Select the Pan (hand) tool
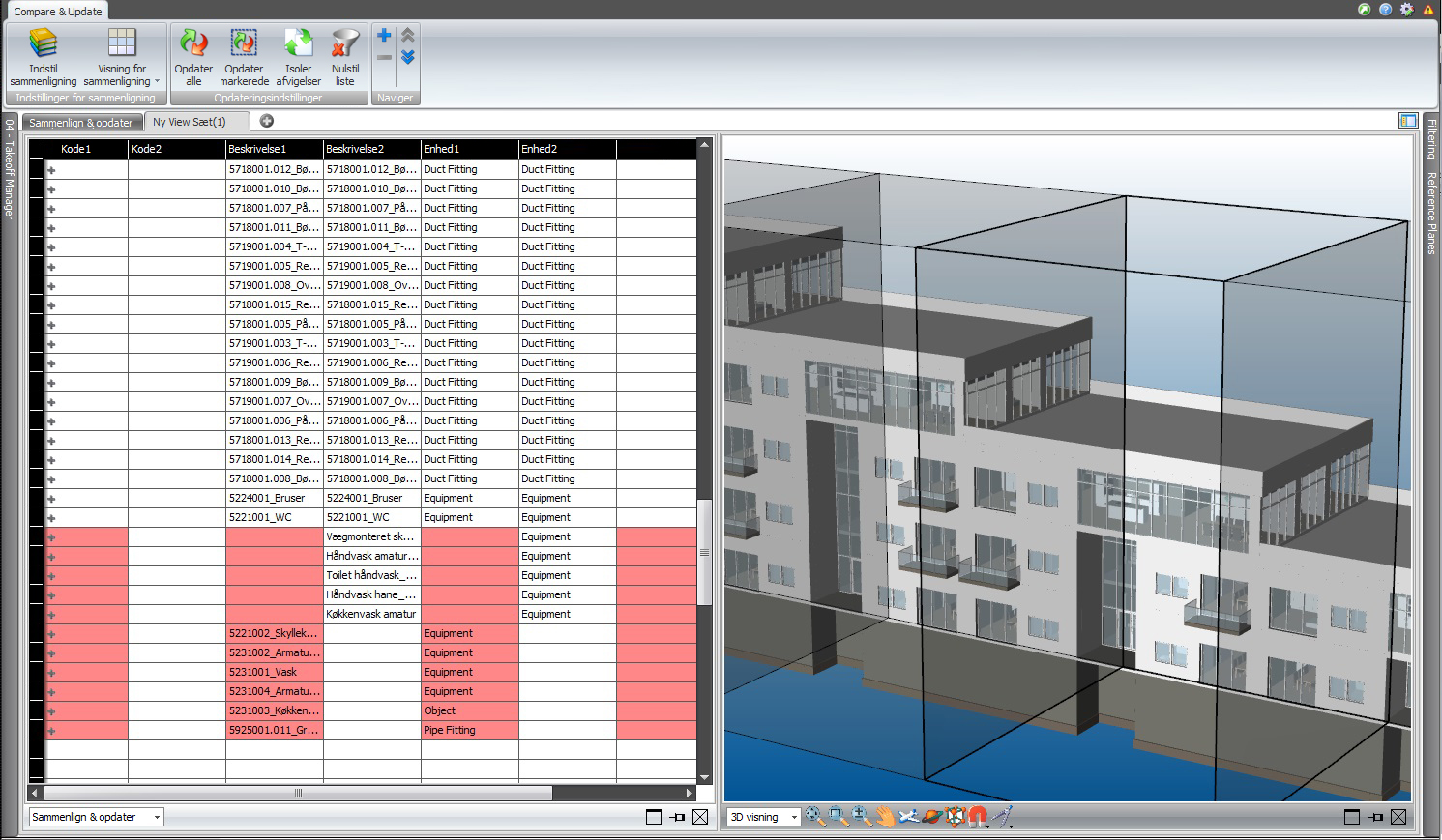 click(x=884, y=816)
